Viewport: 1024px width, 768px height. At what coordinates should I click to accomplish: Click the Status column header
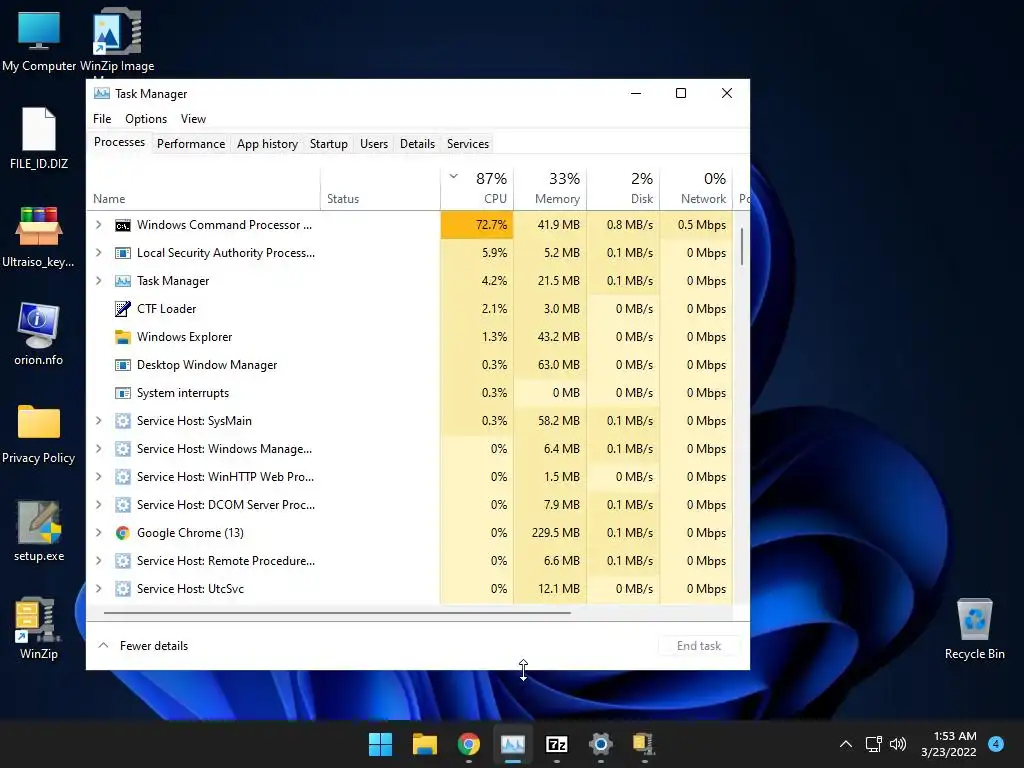coord(380,189)
